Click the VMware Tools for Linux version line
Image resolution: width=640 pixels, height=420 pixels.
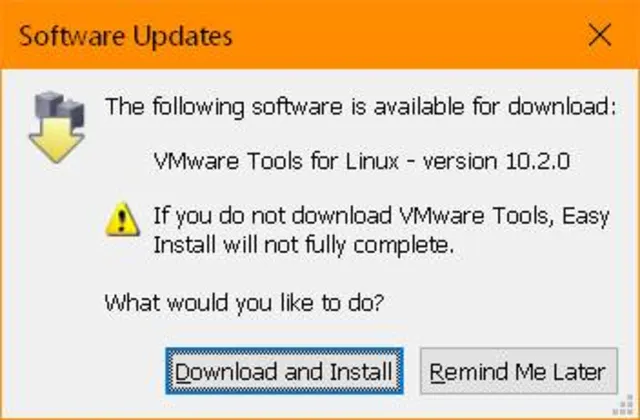(x=362, y=161)
